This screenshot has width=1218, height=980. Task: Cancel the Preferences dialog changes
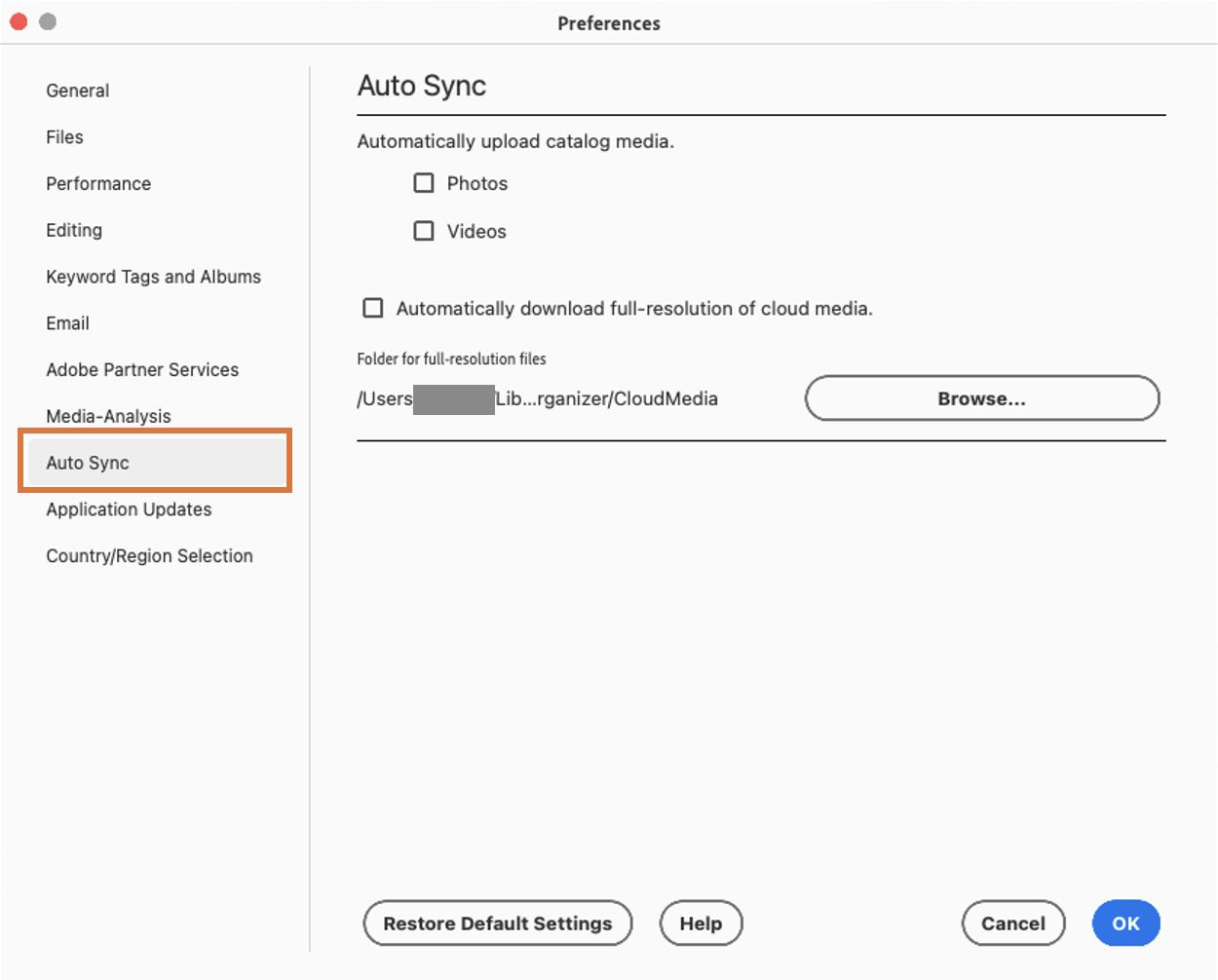1013,923
